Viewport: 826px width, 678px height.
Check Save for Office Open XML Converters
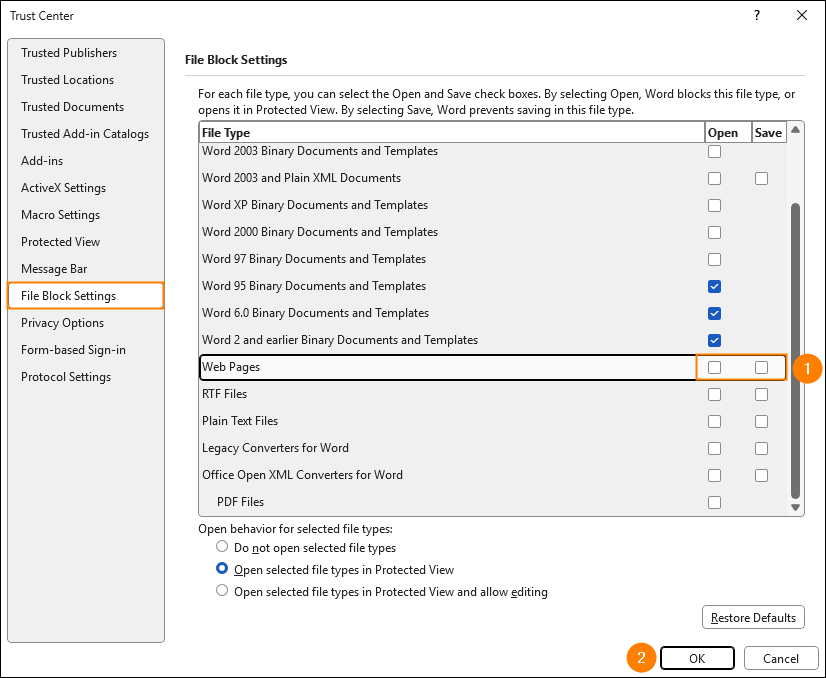(761, 475)
